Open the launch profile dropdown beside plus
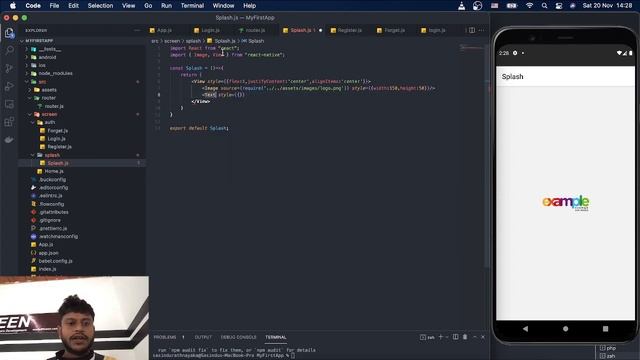This screenshot has height=360, width=640. 447,337
